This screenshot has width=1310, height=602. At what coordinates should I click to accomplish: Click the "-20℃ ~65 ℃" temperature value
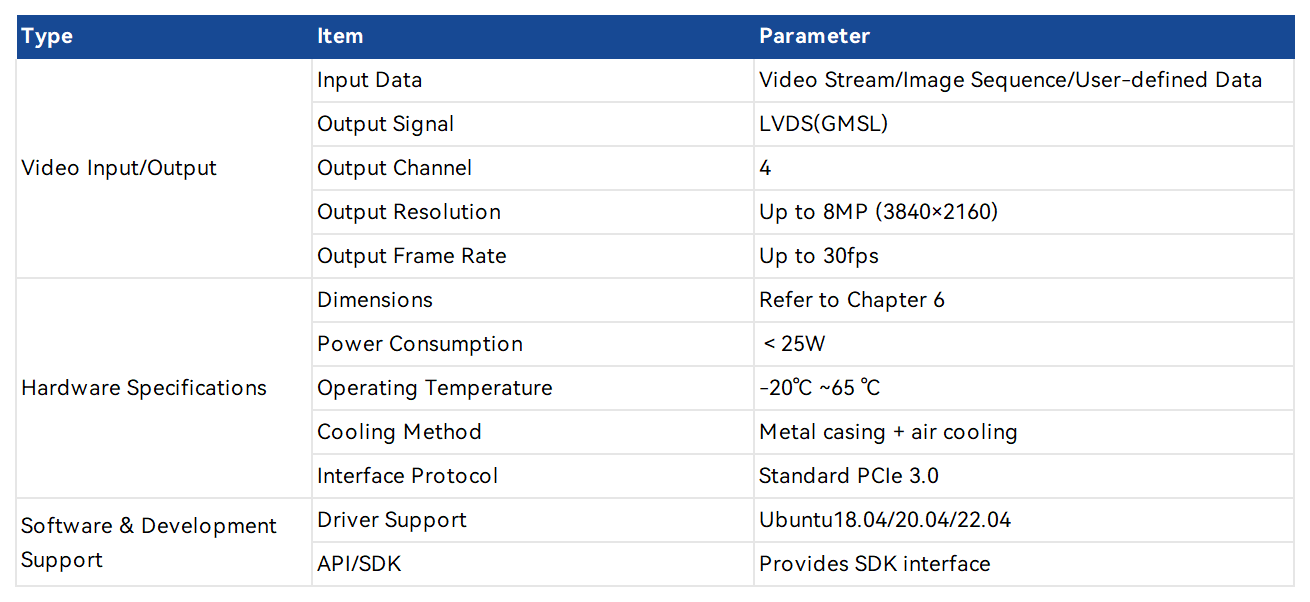820,388
